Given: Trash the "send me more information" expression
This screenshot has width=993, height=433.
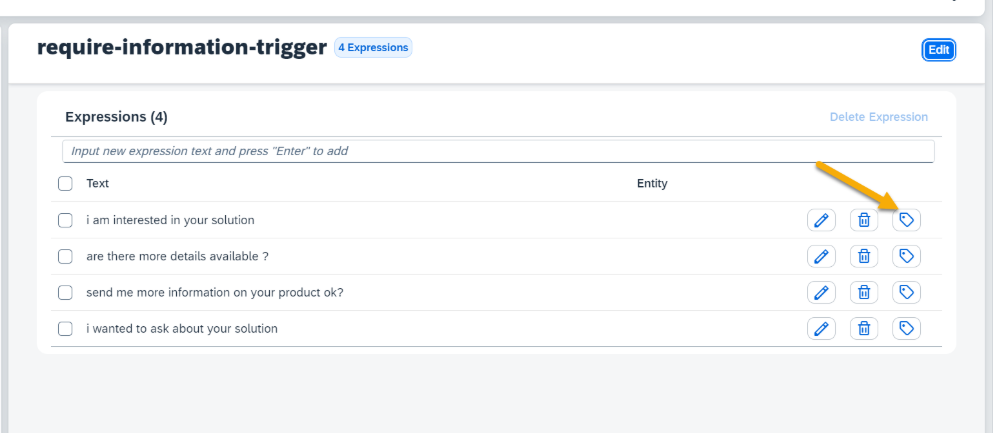Looking at the screenshot, I should point(864,292).
